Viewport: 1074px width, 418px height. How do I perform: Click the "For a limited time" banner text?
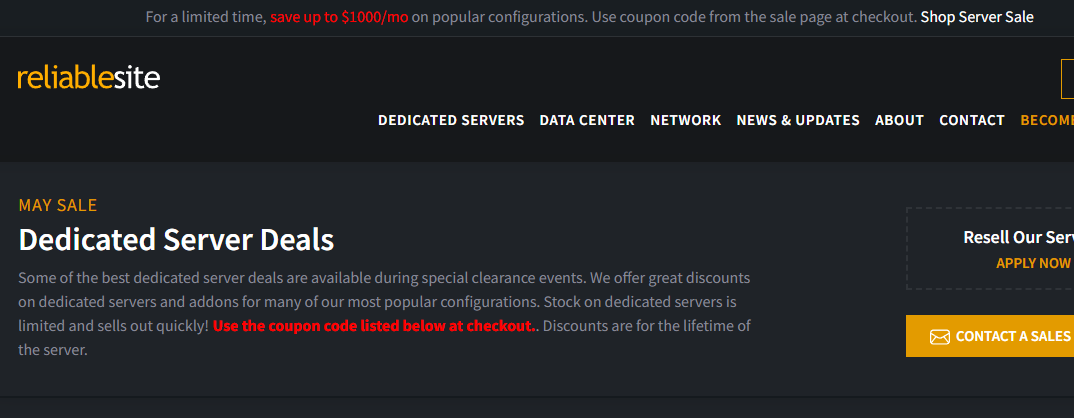(x=205, y=17)
